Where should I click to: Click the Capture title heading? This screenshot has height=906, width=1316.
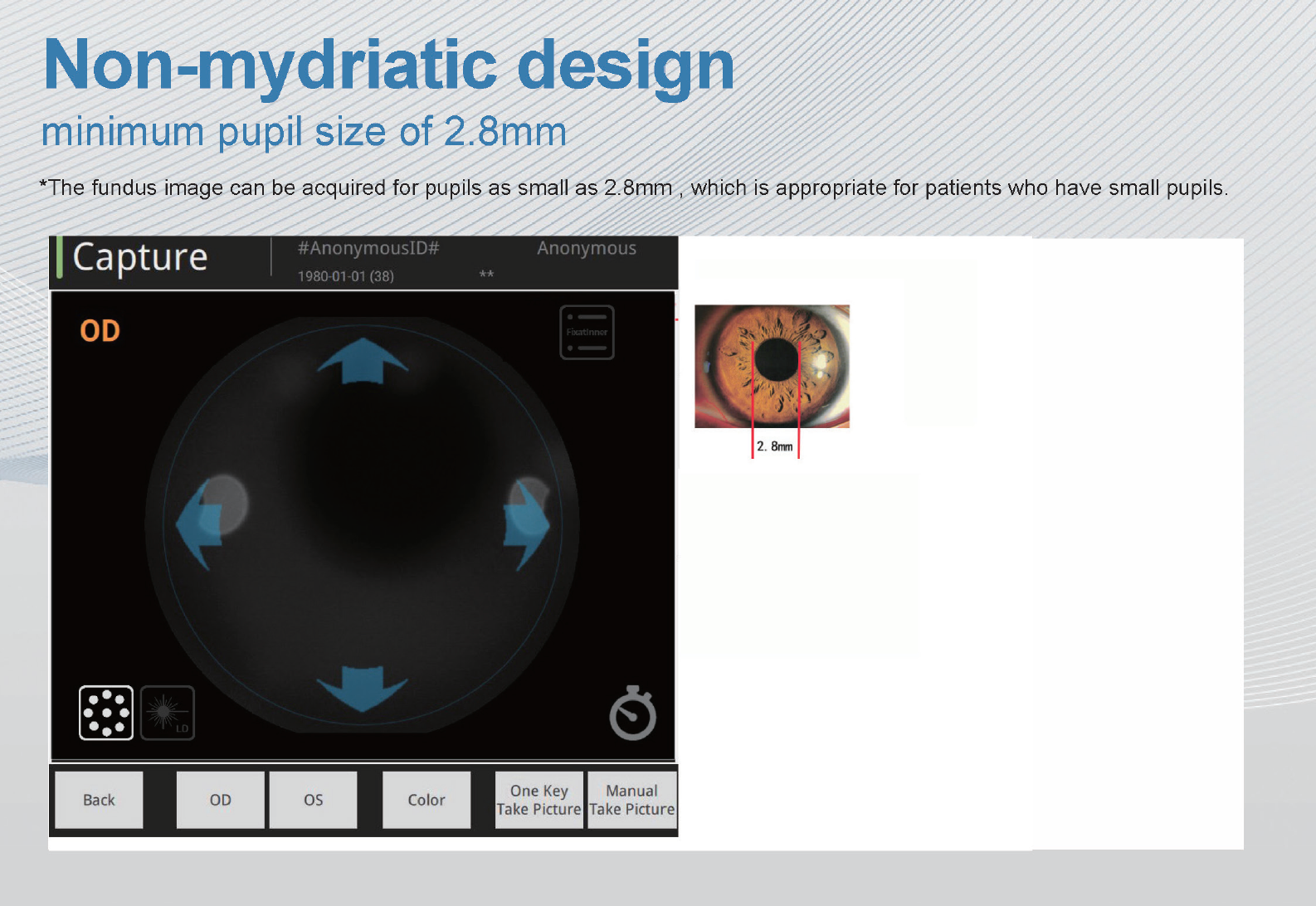point(140,257)
